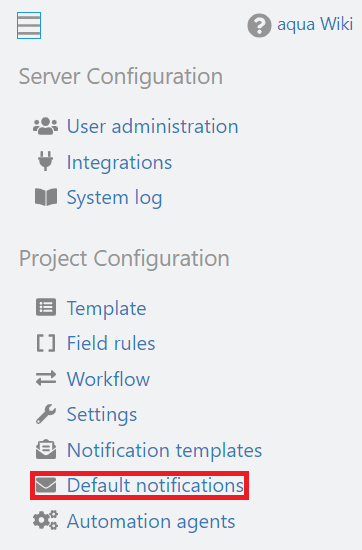Open the project Template configuration
362x550 pixels.
107,309
